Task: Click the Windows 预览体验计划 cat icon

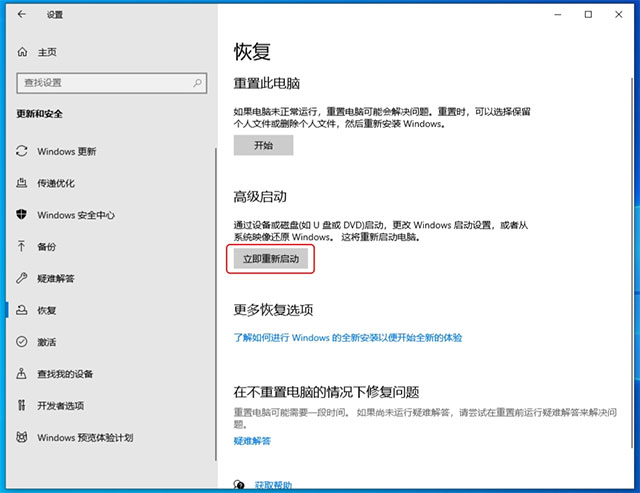Action: 22,437
